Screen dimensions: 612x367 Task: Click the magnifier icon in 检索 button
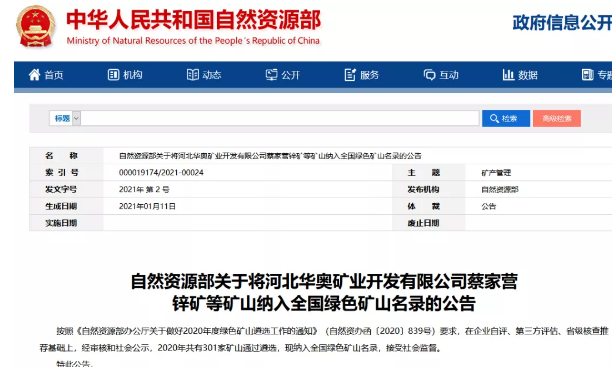(494, 118)
